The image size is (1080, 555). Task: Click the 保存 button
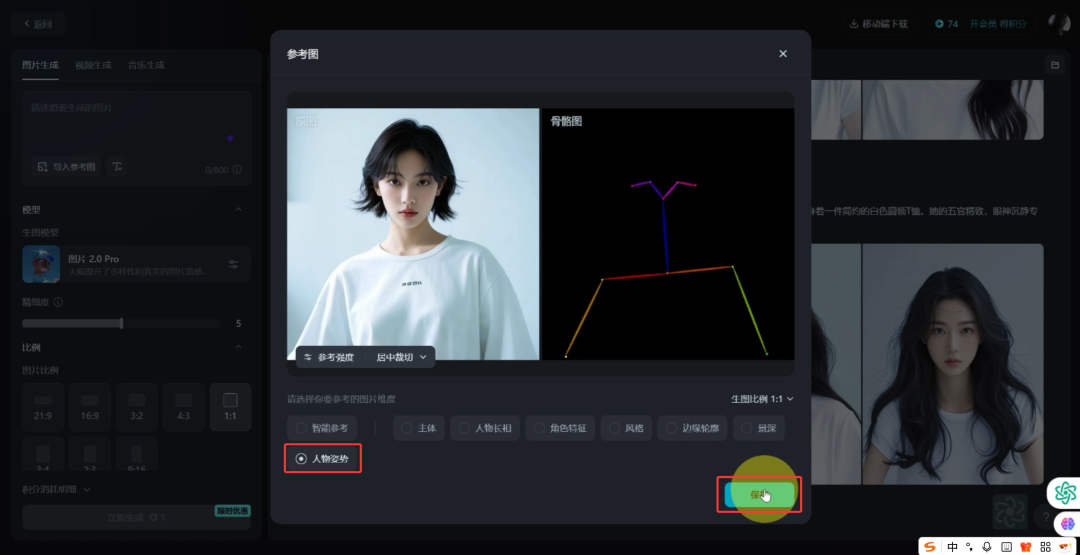click(759, 494)
